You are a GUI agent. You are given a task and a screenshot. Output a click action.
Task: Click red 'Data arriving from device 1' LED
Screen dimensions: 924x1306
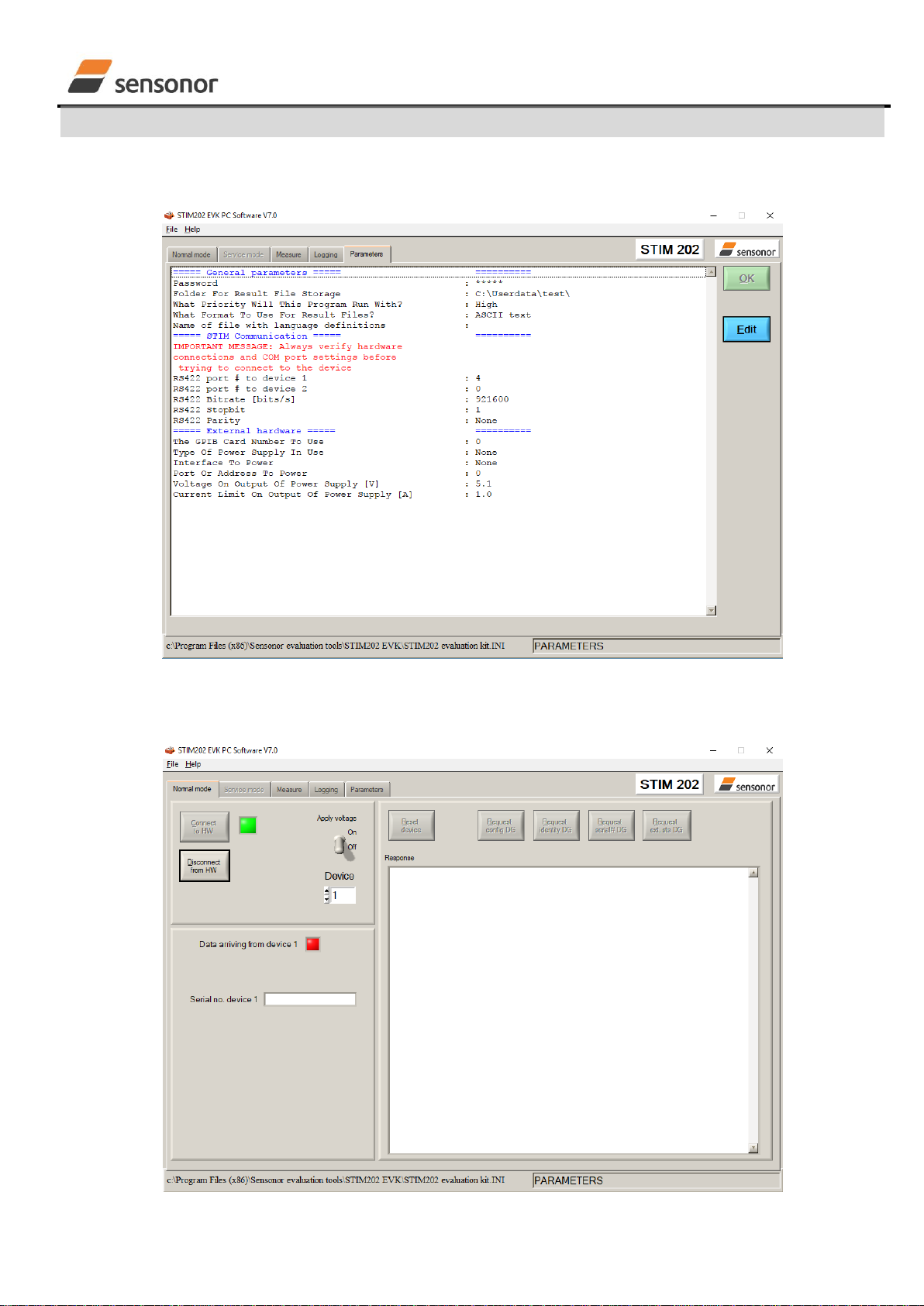point(313,944)
